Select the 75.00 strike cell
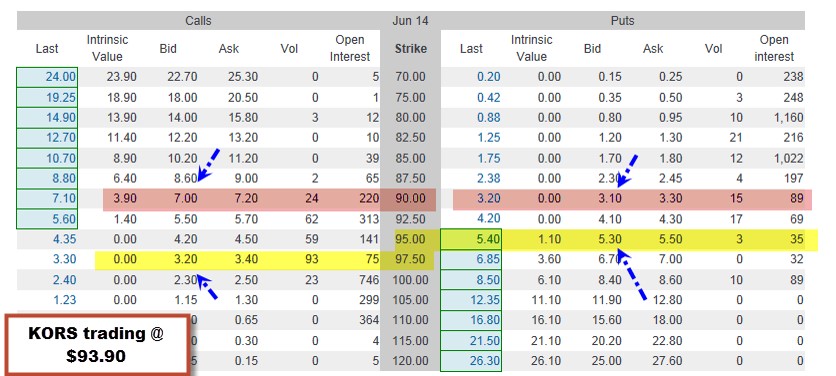Screen dimensions: 836x376 (x=411, y=98)
